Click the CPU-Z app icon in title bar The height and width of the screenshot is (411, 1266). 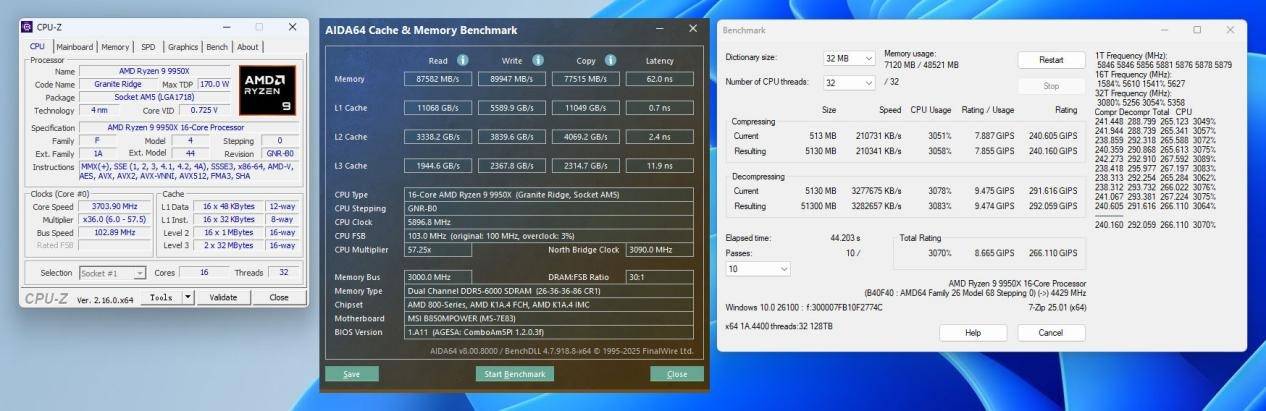point(27,27)
